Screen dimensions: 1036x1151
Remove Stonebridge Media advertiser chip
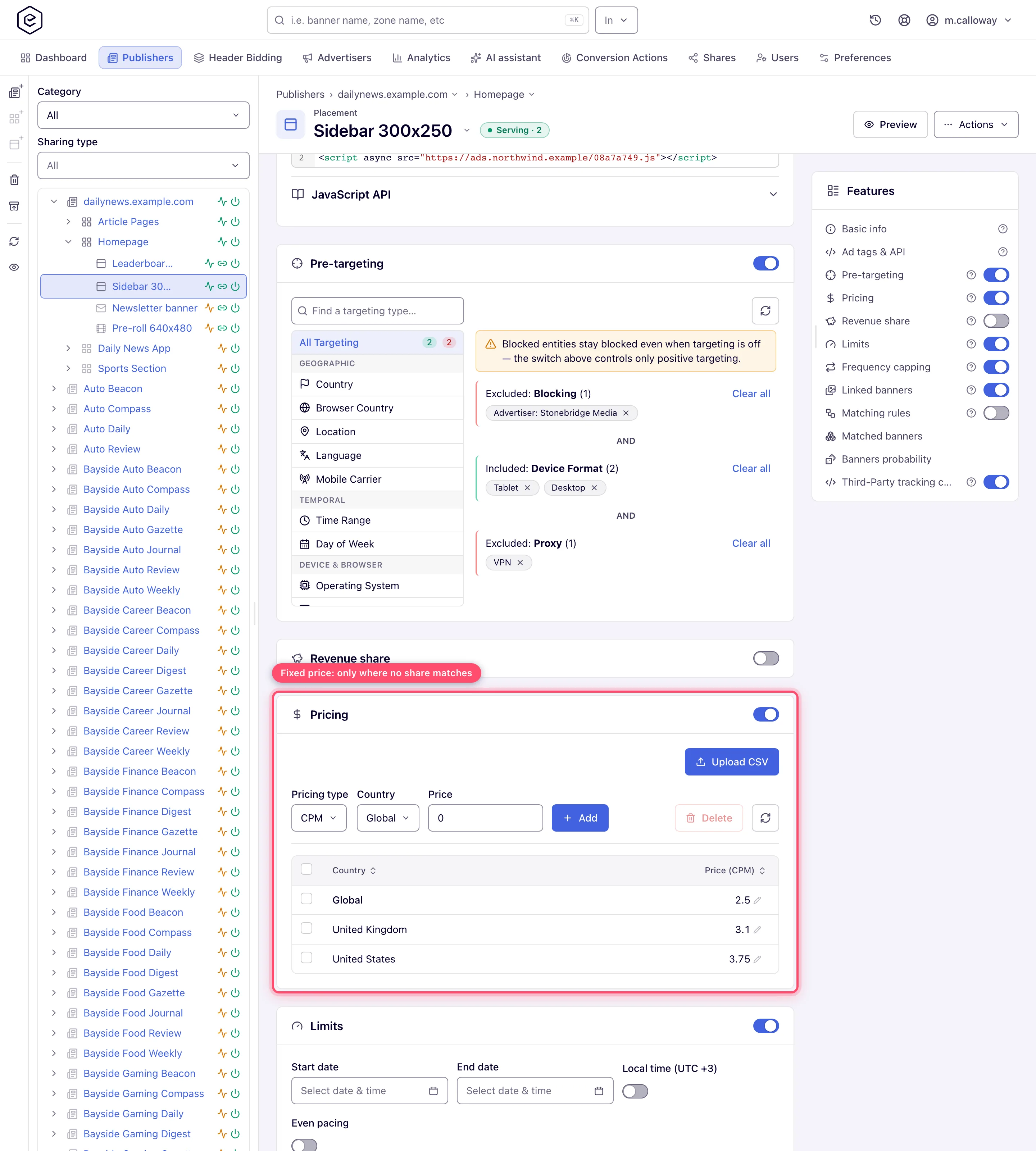click(626, 413)
